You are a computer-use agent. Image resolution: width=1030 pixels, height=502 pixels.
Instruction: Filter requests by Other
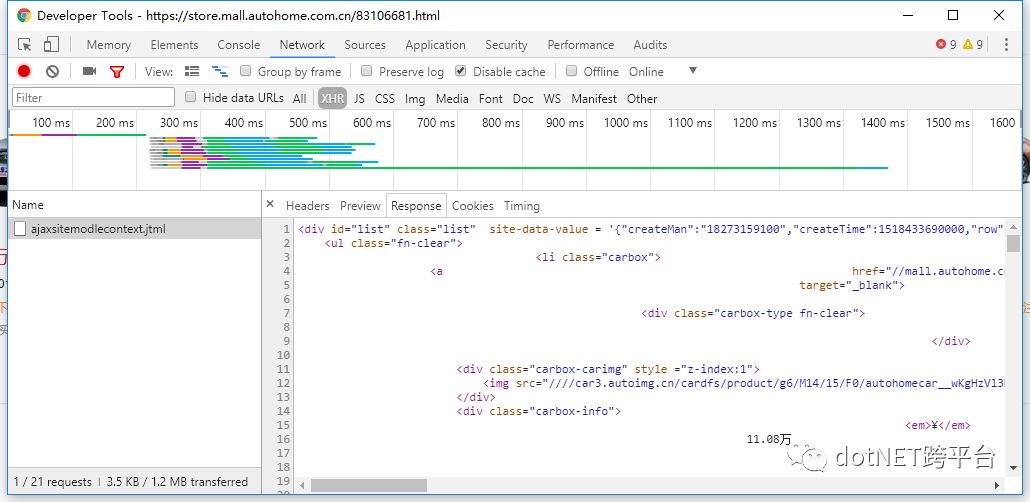click(x=642, y=99)
